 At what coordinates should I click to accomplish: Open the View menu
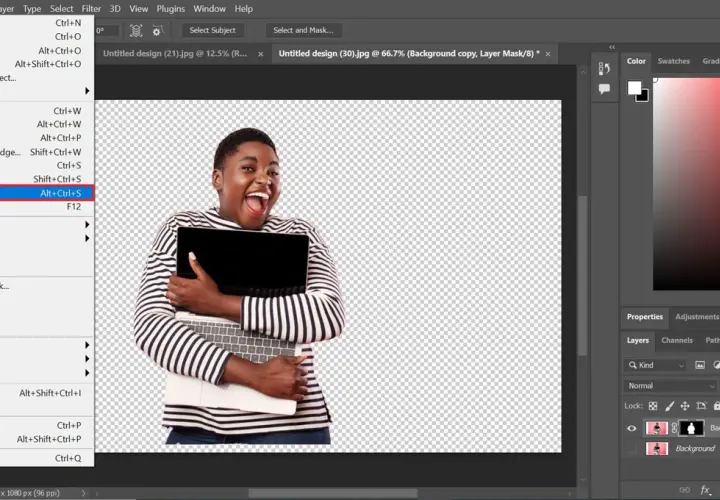pos(138,9)
